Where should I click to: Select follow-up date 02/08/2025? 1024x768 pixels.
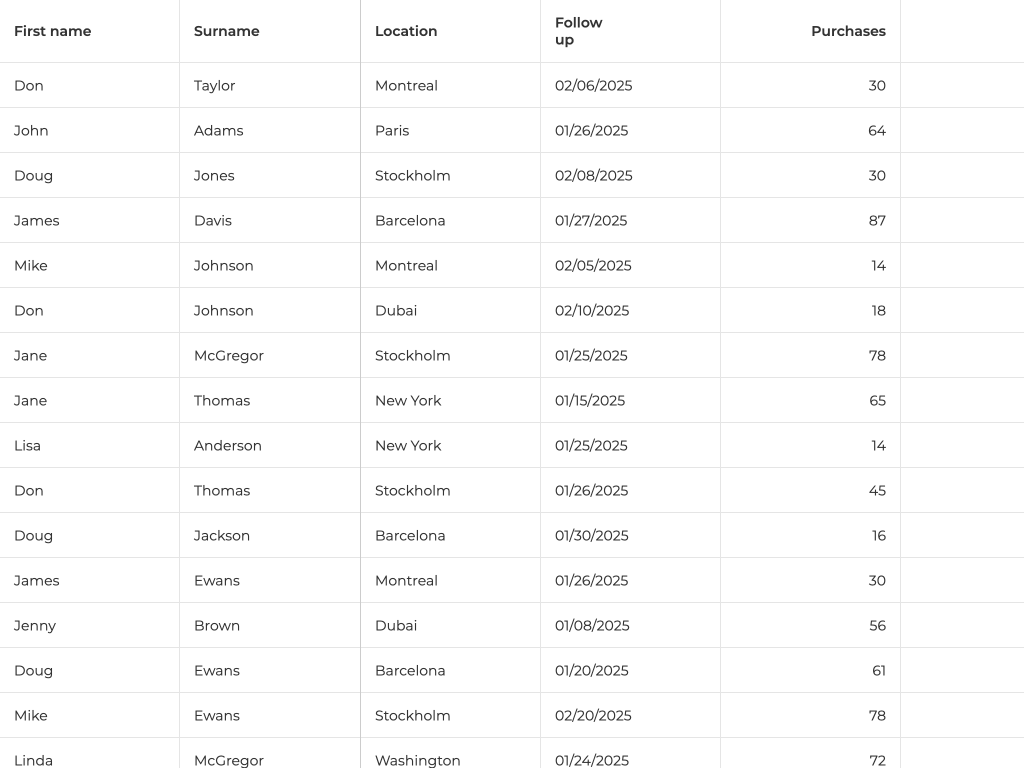594,176
